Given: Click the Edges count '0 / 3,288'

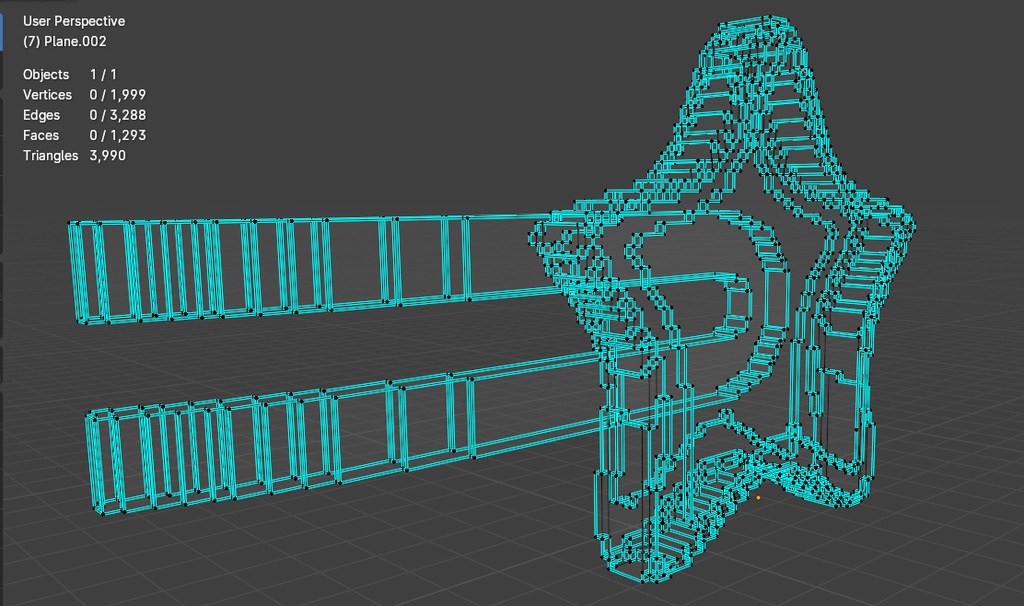Looking at the screenshot, I should tap(118, 115).
